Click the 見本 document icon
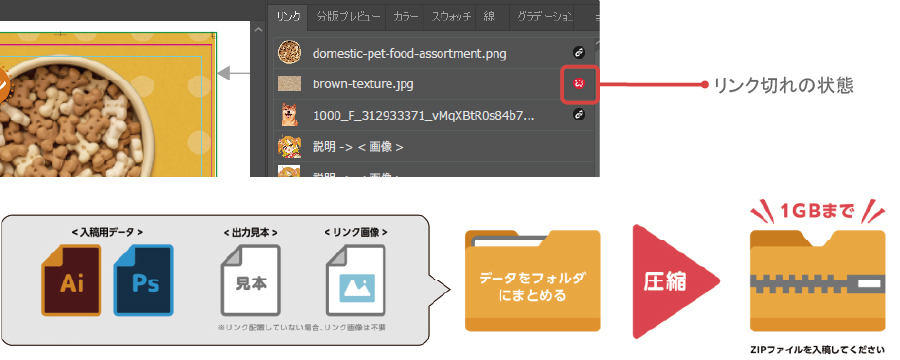The width and height of the screenshot is (900, 360). [x=251, y=280]
